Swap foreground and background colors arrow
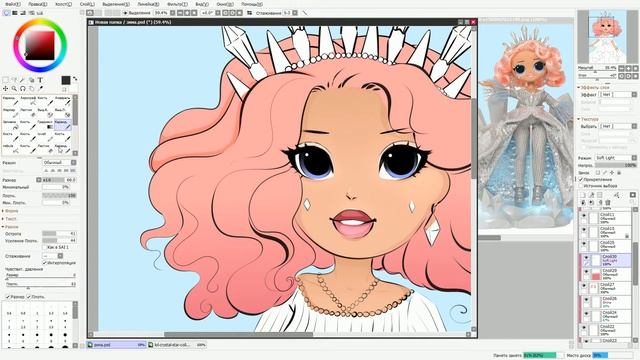This screenshot has width=640, height=360. tap(75, 80)
